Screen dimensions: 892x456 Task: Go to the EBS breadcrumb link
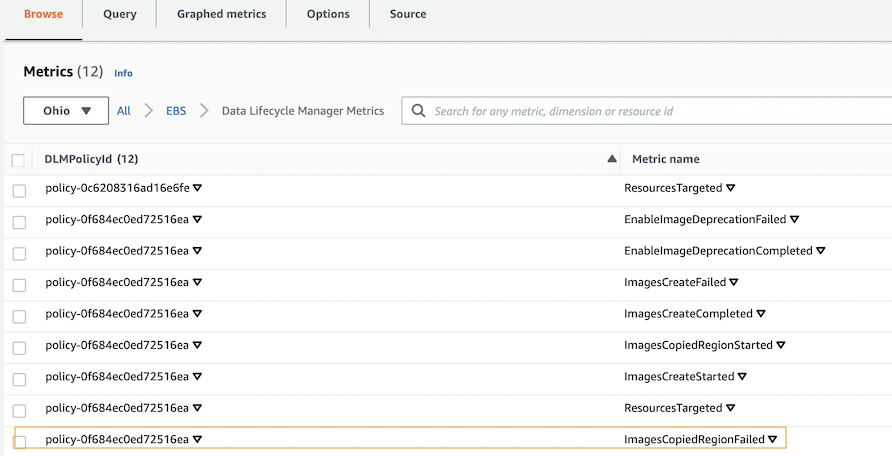pyautogui.click(x=176, y=111)
